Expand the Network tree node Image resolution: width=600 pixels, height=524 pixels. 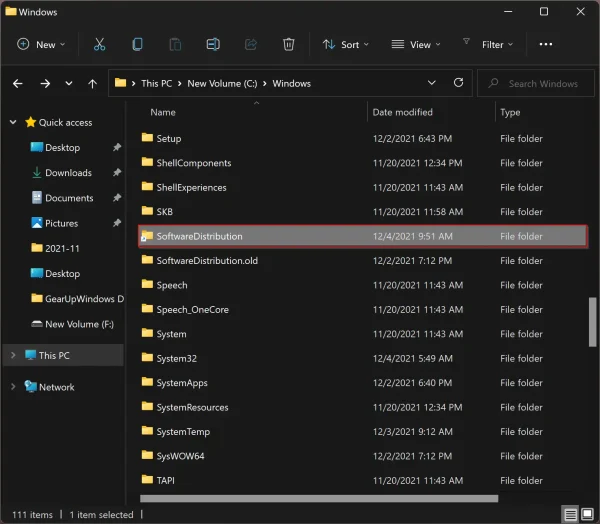pos(13,387)
